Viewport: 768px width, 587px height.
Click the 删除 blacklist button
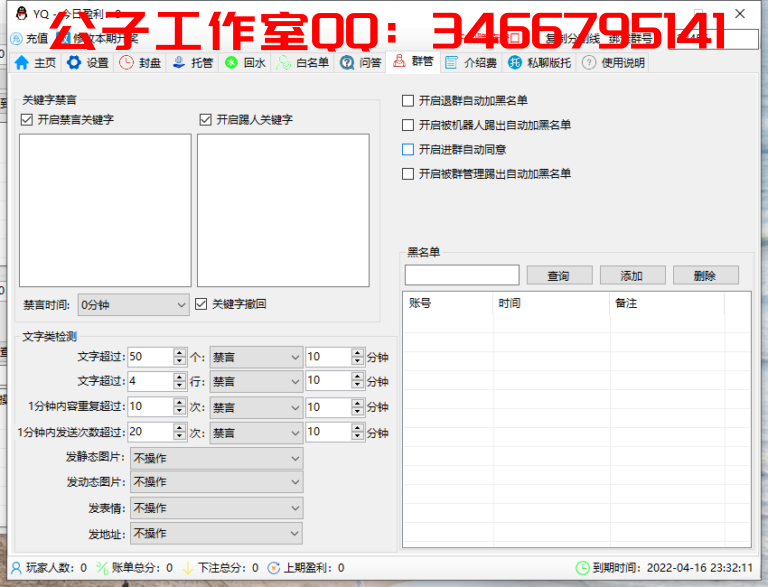pos(706,275)
